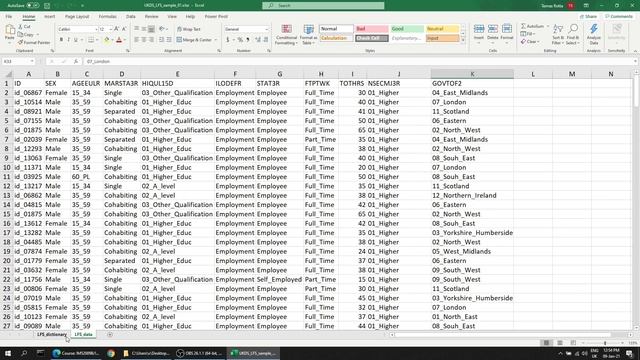Viewport: 640px width, 360px height.
Task: Apply the Check Cell style
Action: click(x=371, y=38)
